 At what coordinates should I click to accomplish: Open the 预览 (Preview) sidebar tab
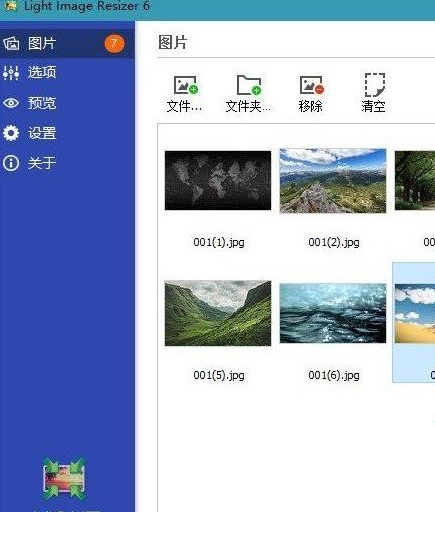click(67, 103)
